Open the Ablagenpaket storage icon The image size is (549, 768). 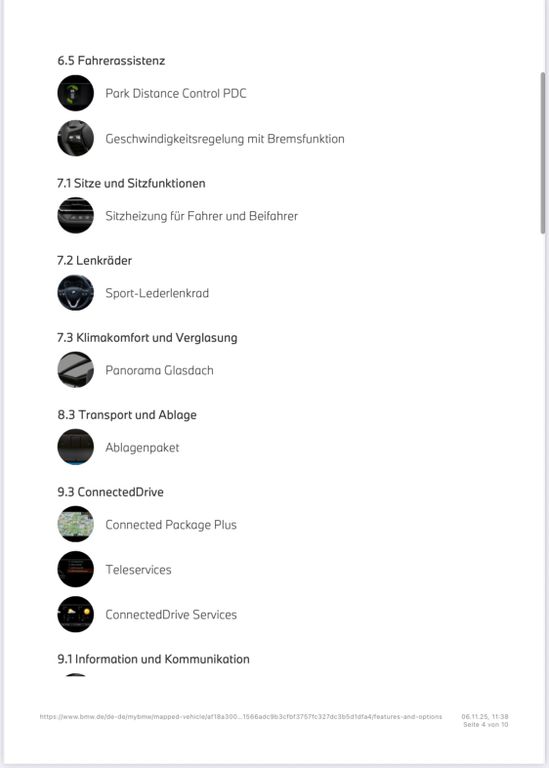[x=75, y=447]
